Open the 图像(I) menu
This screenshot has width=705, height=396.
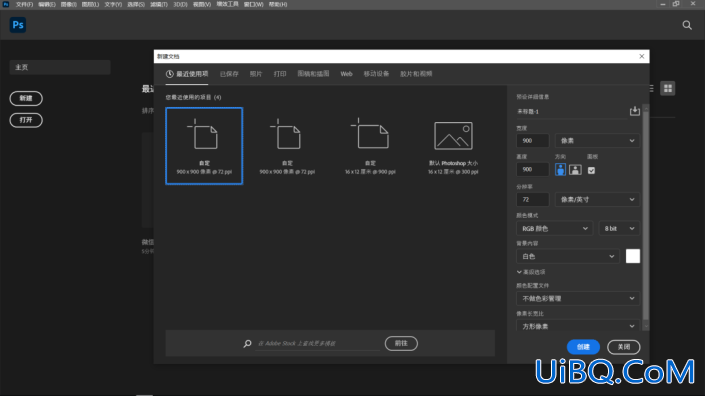click(x=69, y=4)
